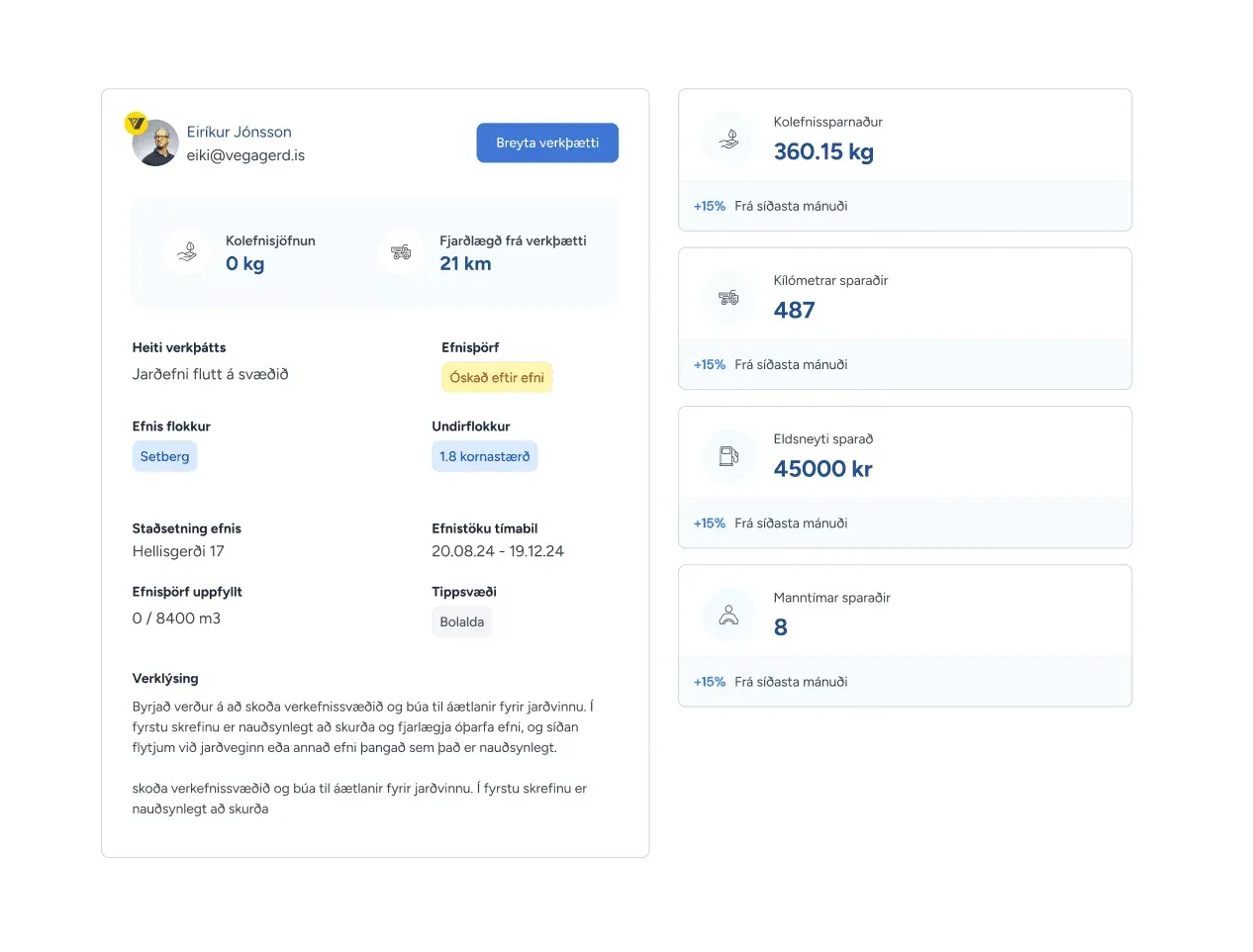Select the Eiríkur Jónsson name link
Screen dimensions: 1253x952
[240, 132]
